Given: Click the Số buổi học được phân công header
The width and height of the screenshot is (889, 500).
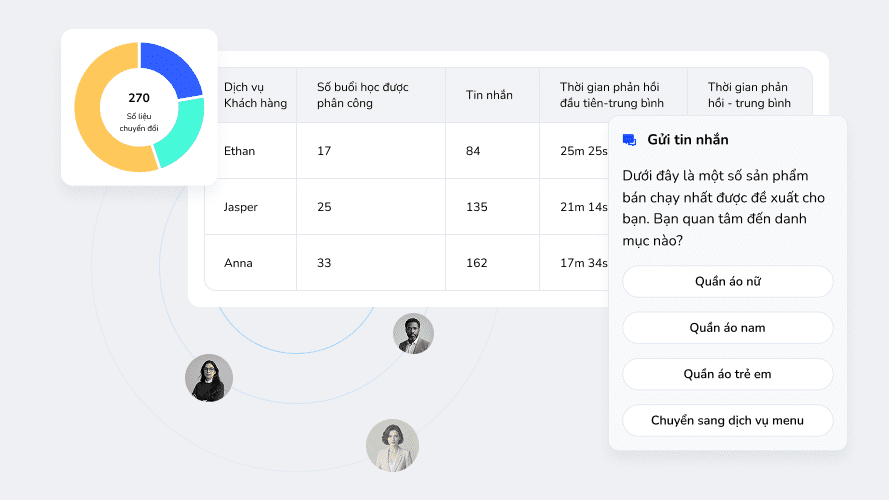Looking at the screenshot, I should pyautogui.click(x=362, y=95).
